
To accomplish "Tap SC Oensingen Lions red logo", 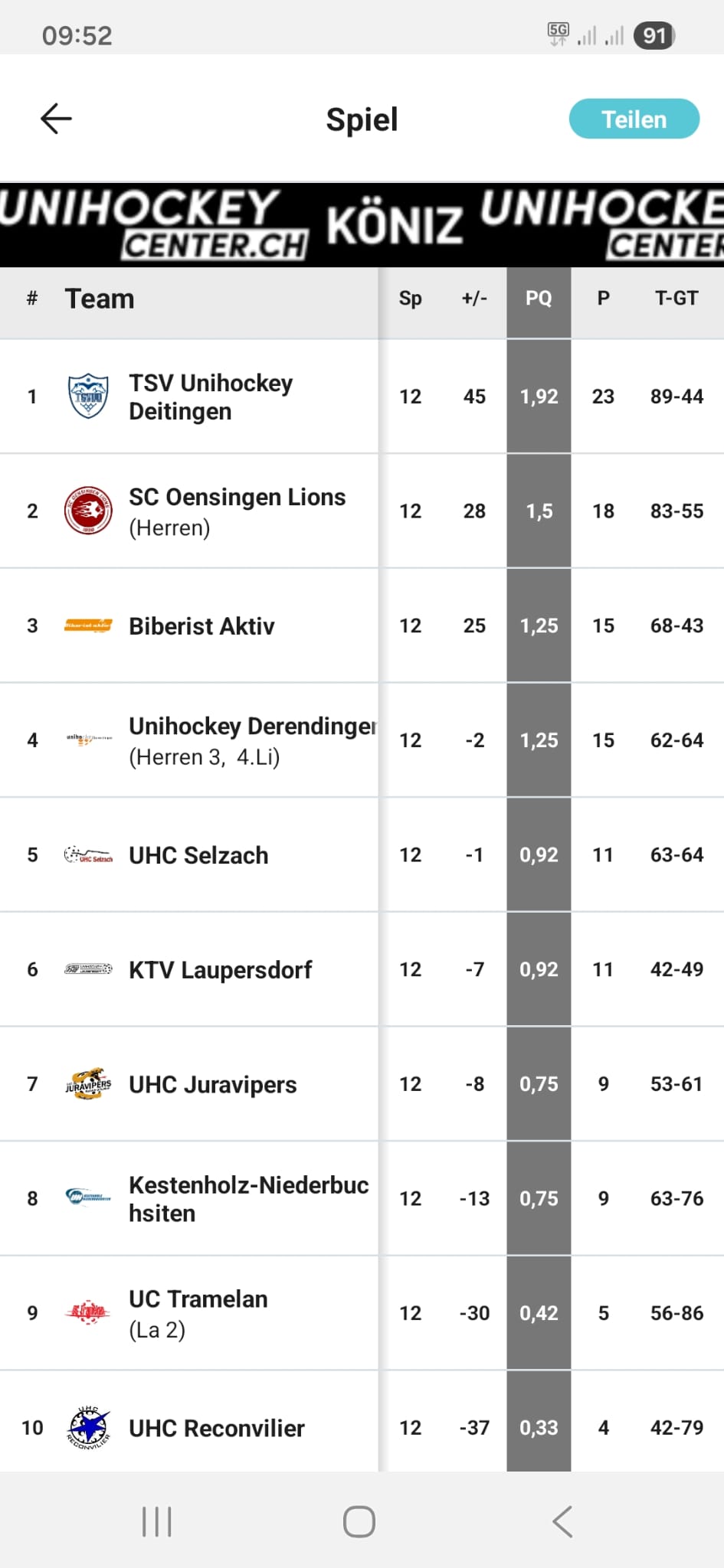I will (x=88, y=511).
